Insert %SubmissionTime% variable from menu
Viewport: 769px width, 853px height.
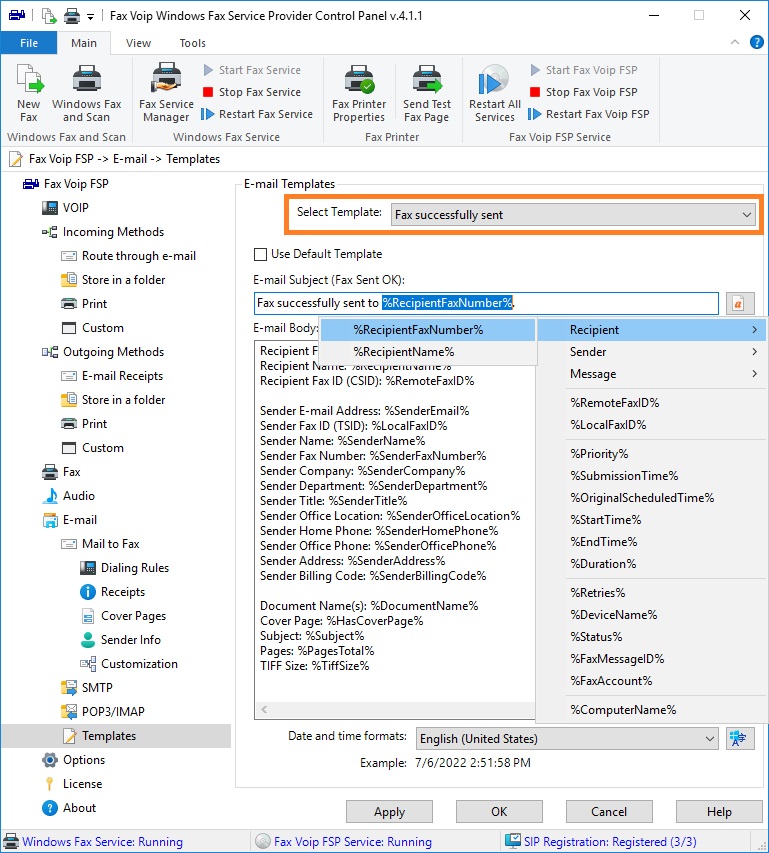(652, 476)
